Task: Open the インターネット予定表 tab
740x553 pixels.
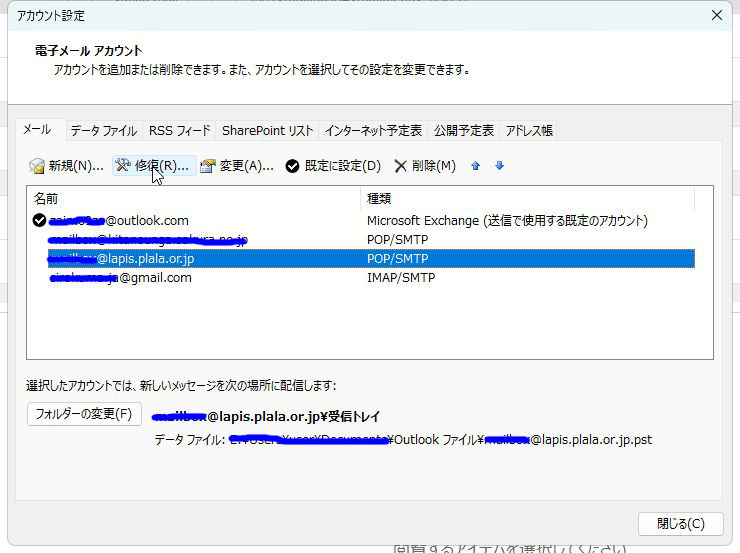Action: pyautogui.click(x=374, y=131)
